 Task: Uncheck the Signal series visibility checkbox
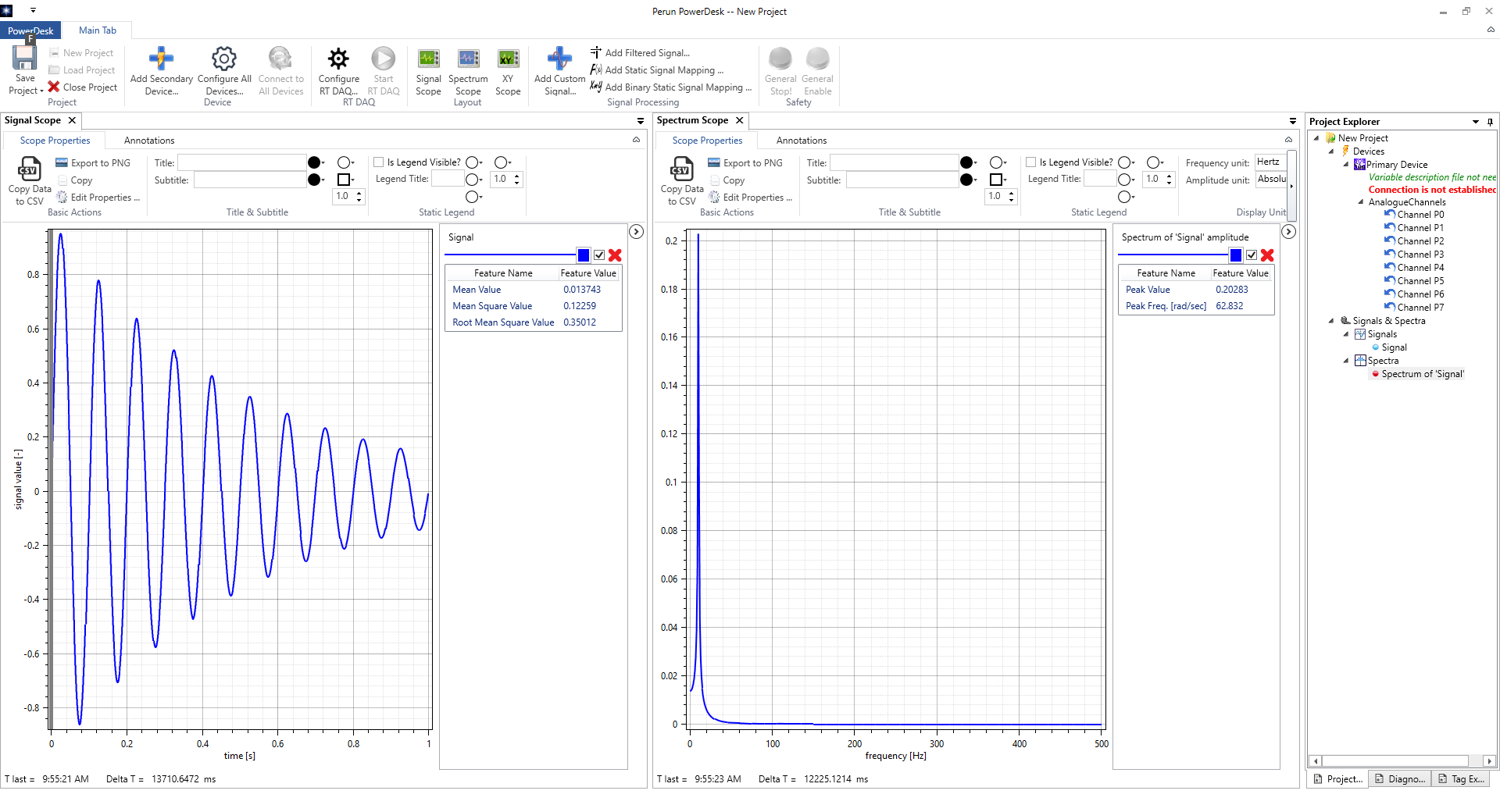coord(599,255)
